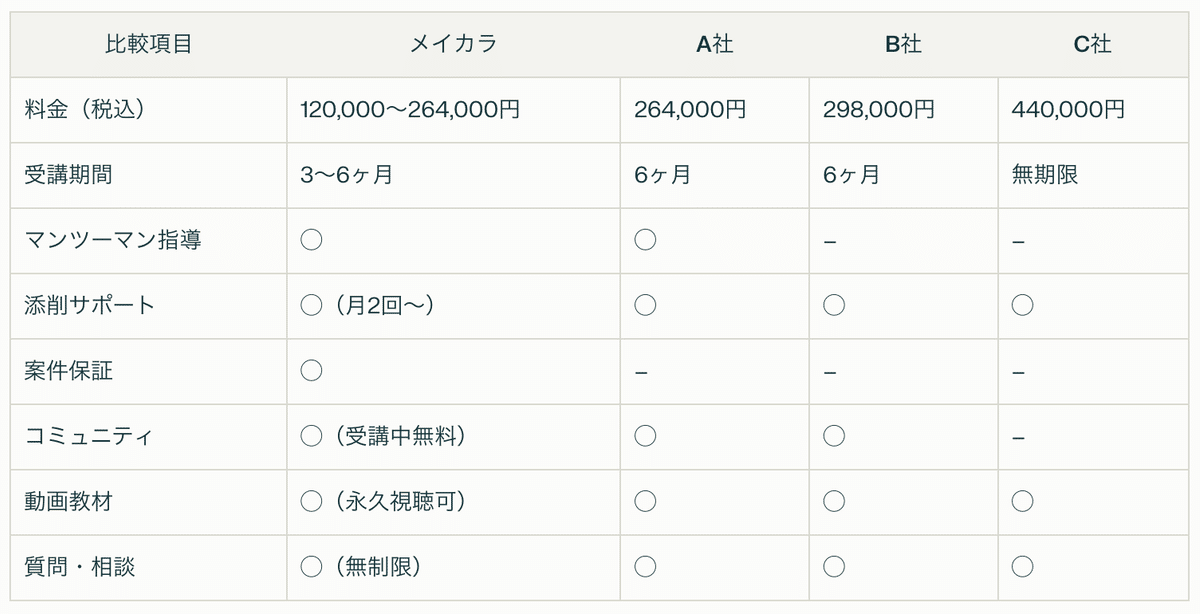Click the C社 column header
Screen dimensions: 1200x614
pyautogui.click(x=1092, y=44)
